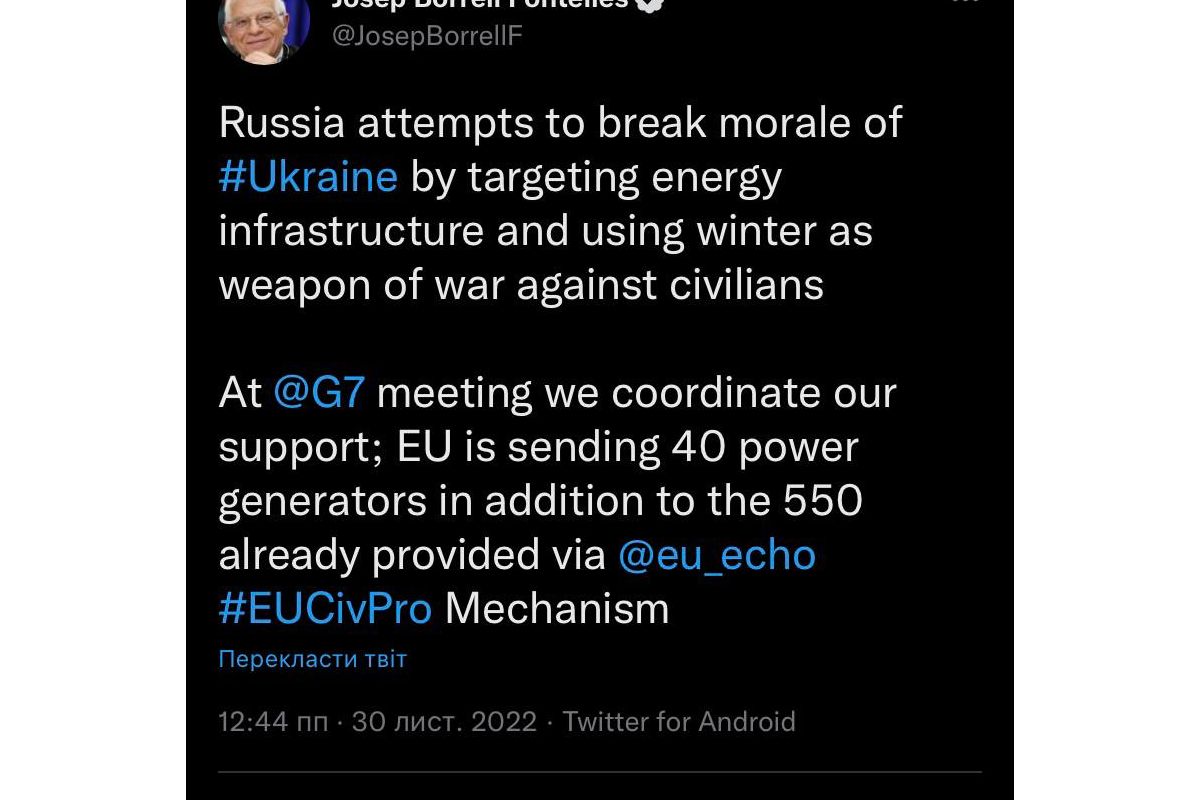
Task: Click the number "550" in the tweet
Action: point(822,501)
